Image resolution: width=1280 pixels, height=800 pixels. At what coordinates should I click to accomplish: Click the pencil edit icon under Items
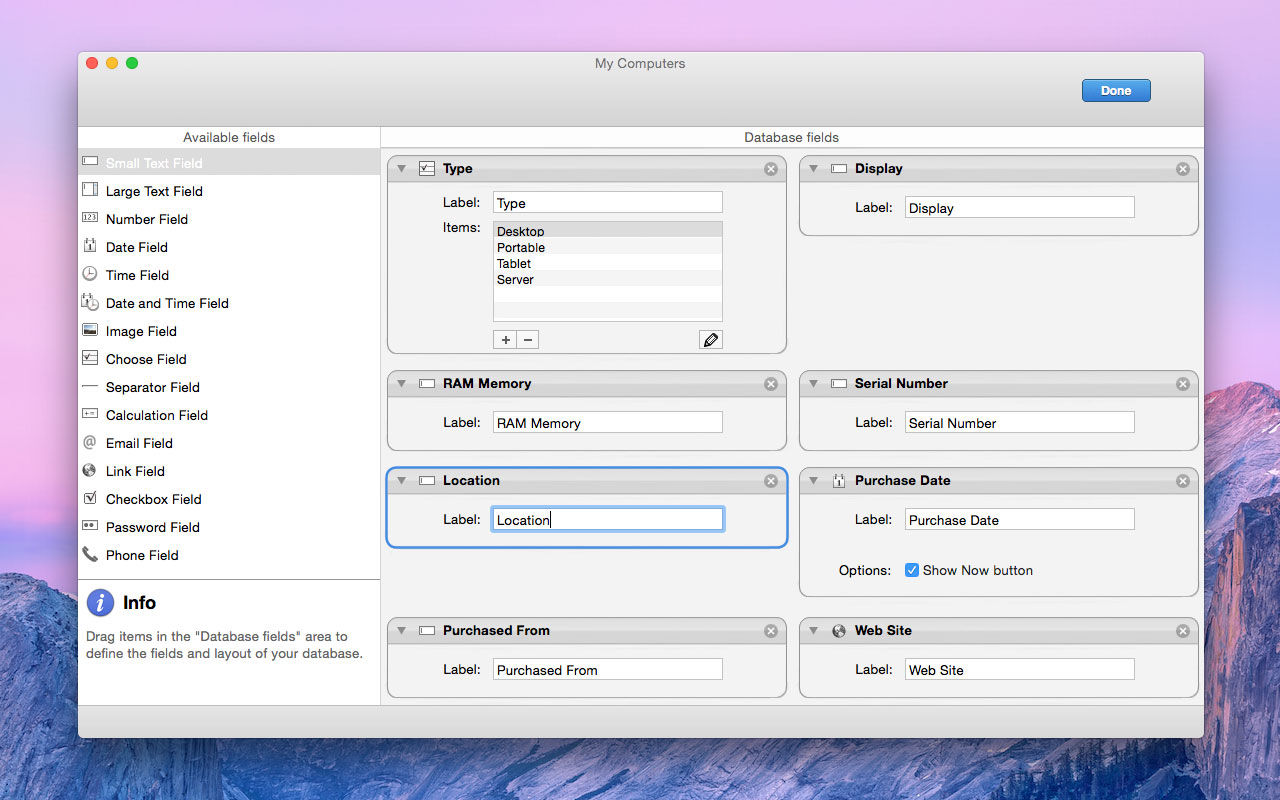click(x=711, y=340)
